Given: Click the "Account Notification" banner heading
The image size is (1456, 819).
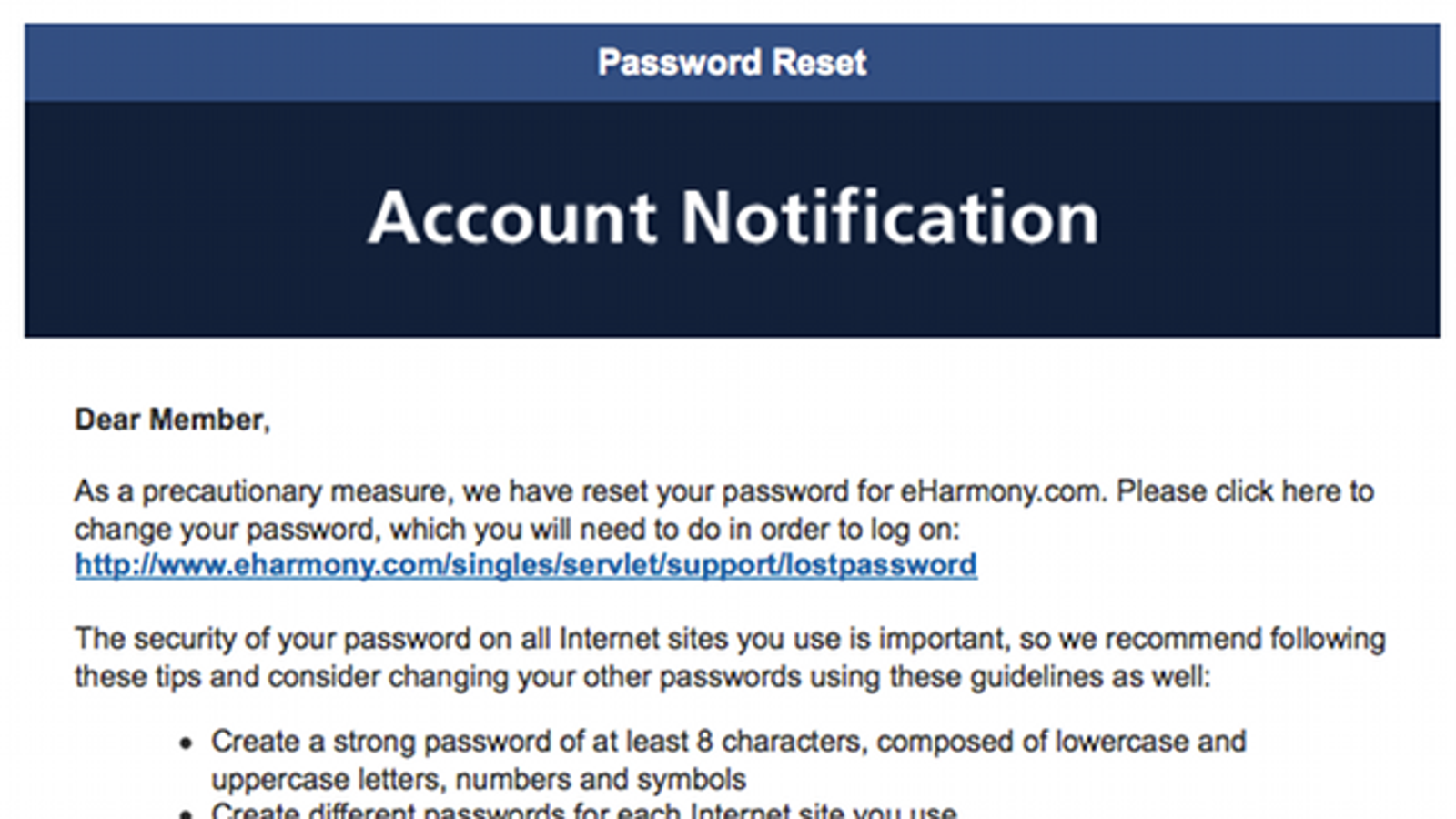Looking at the screenshot, I should point(733,217).
